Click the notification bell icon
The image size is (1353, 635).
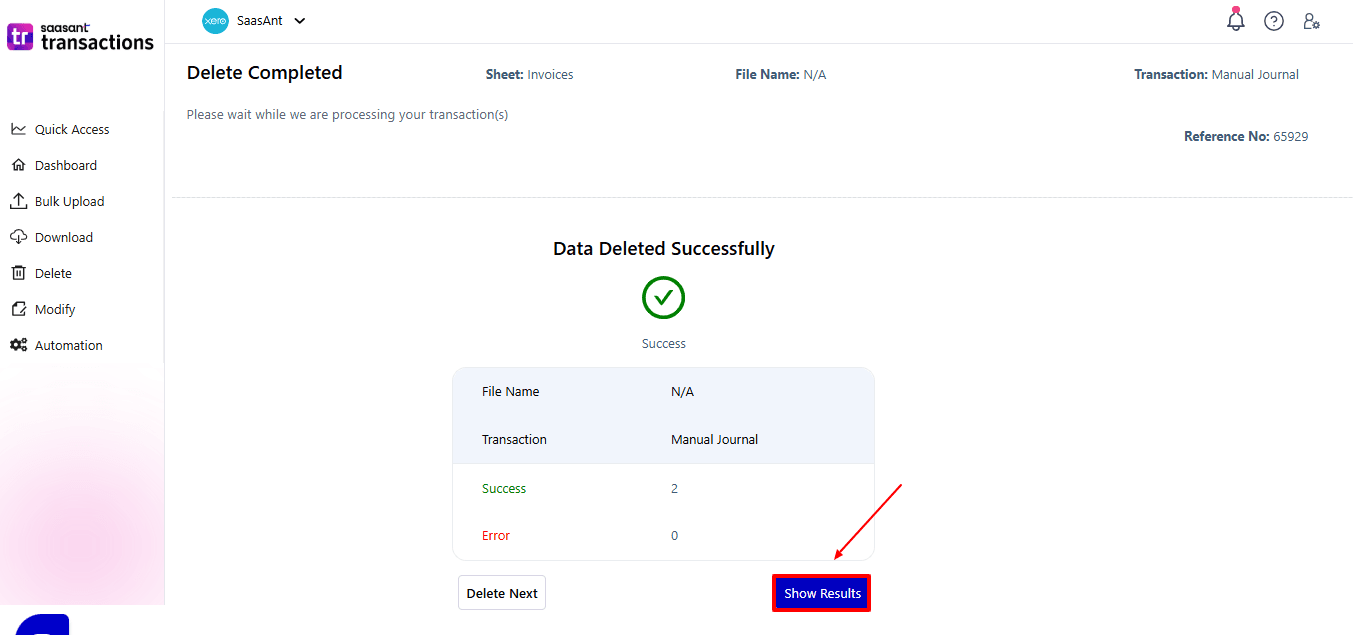point(1236,21)
